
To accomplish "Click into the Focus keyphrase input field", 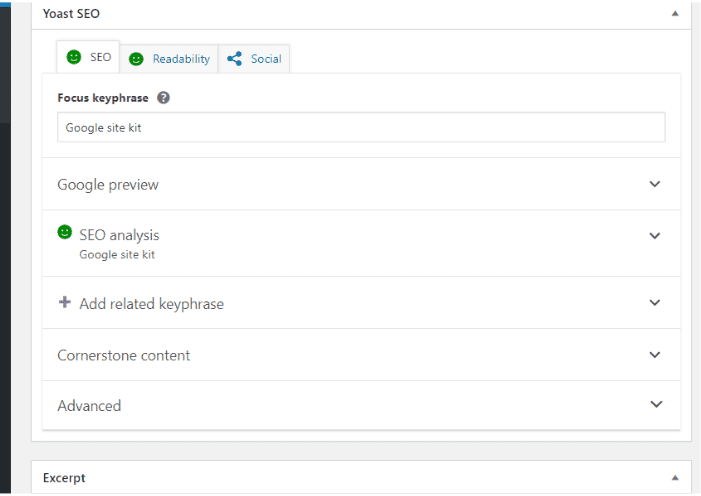I will point(361,127).
